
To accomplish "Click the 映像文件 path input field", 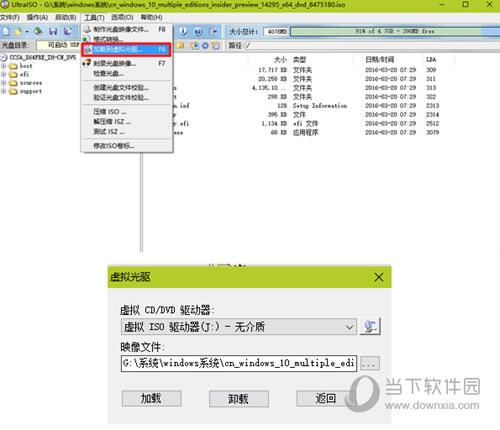I will [x=239, y=363].
